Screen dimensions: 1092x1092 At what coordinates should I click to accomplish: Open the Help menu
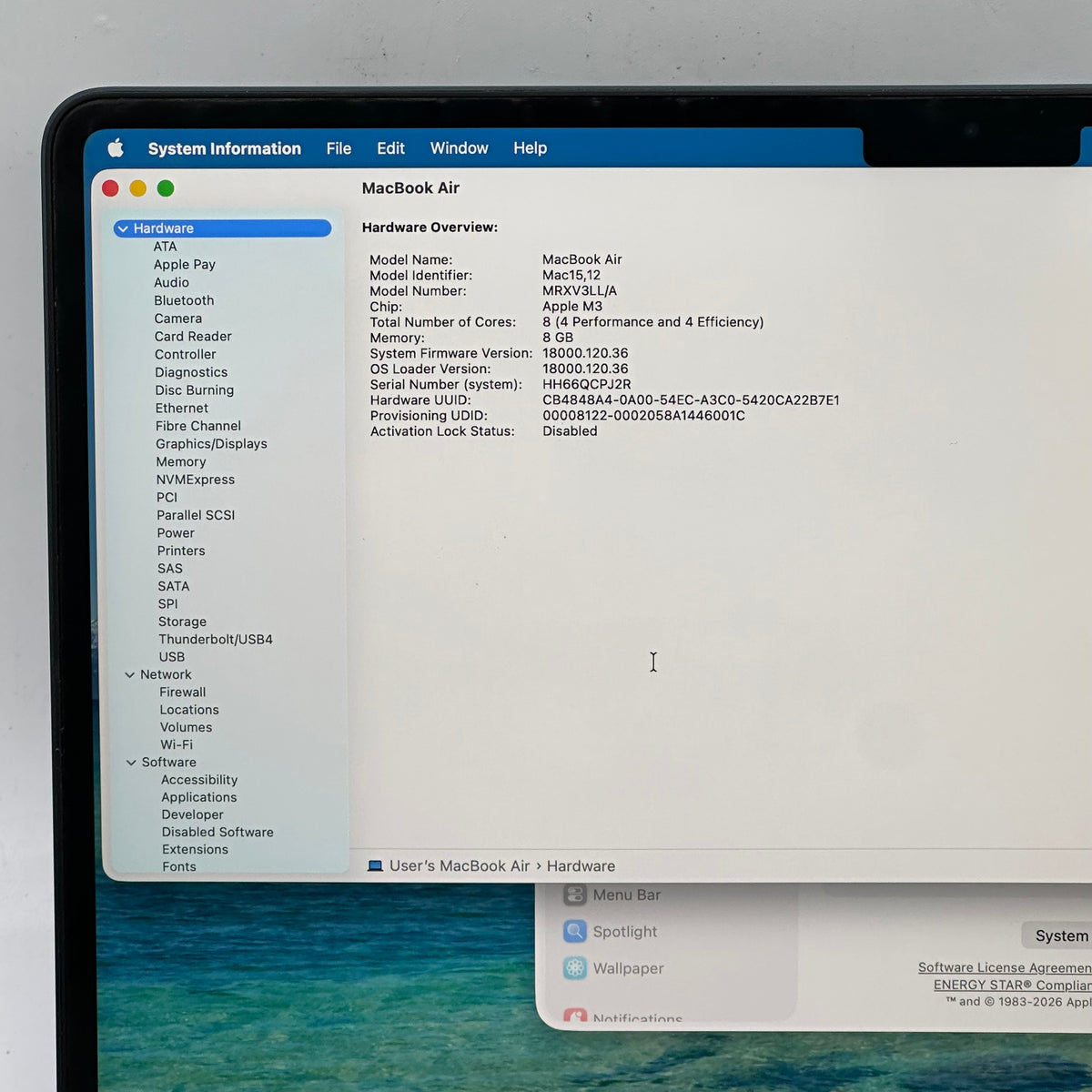[530, 147]
